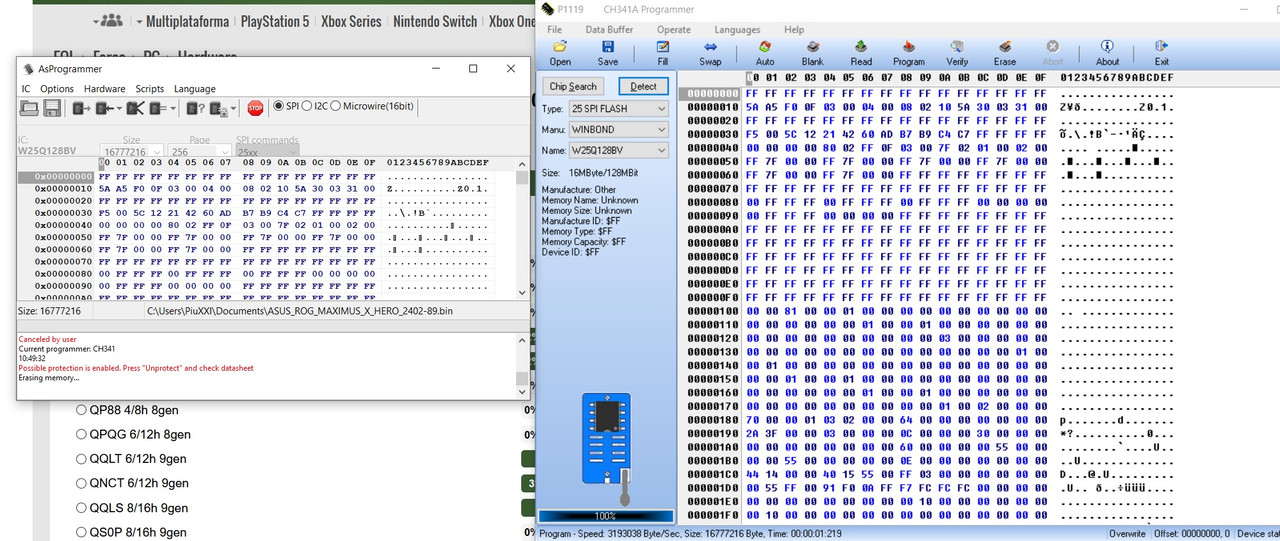Open the Nintendo Switch link in browser

click(435, 21)
